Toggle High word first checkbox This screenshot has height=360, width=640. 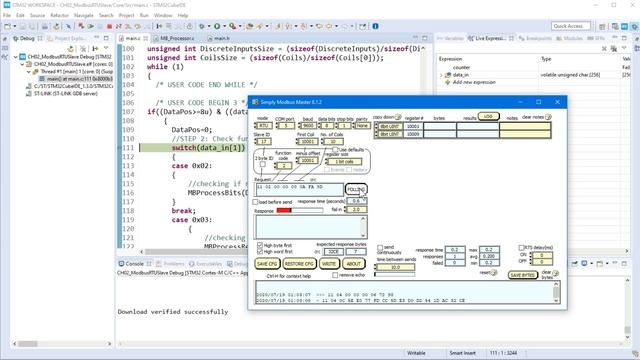click(x=260, y=251)
